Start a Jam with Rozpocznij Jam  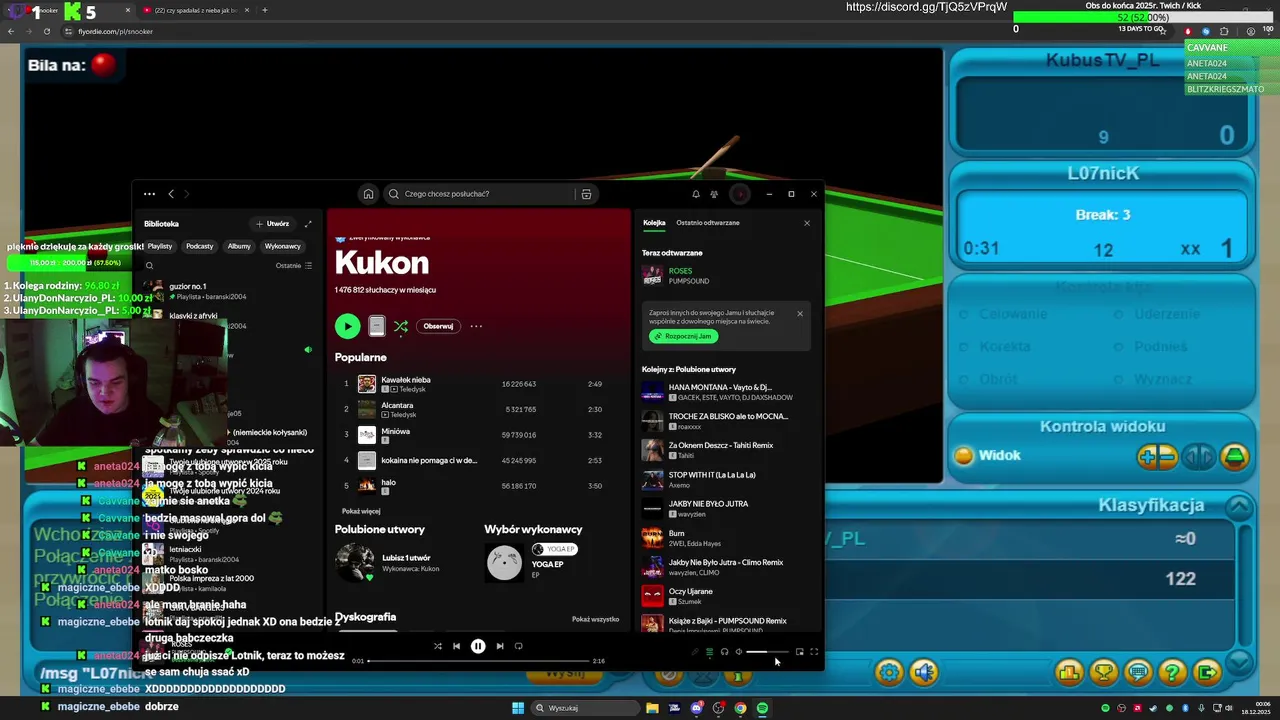[683, 336]
